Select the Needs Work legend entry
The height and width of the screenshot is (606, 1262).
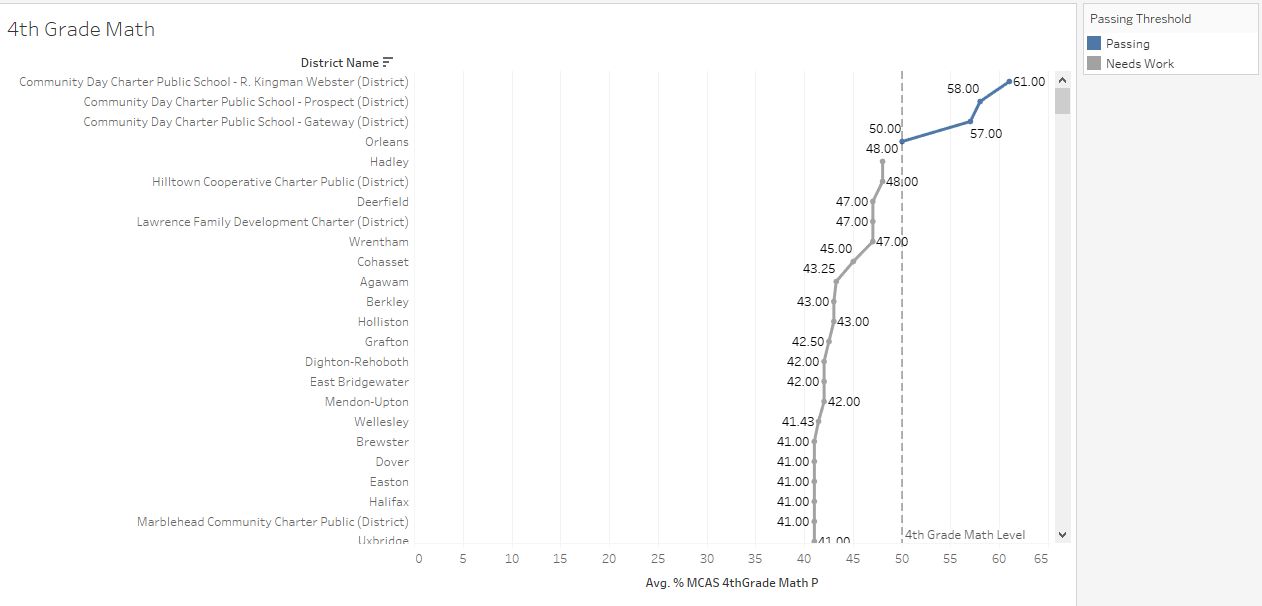1134,63
